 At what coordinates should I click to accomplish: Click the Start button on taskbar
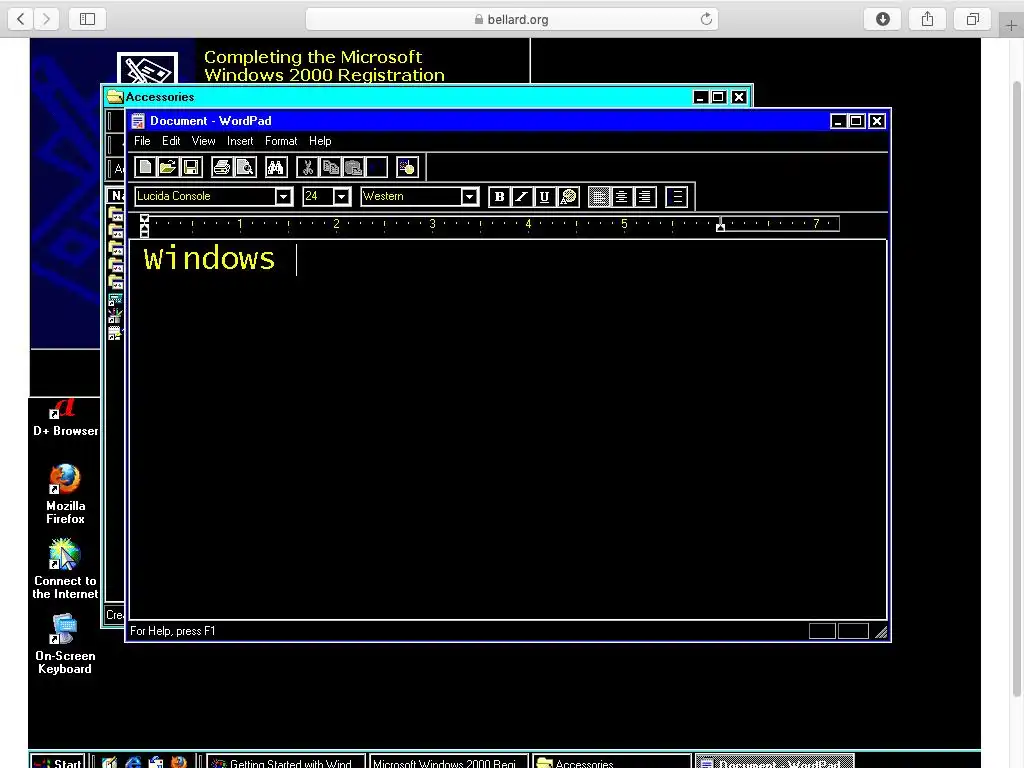(57, 761)
